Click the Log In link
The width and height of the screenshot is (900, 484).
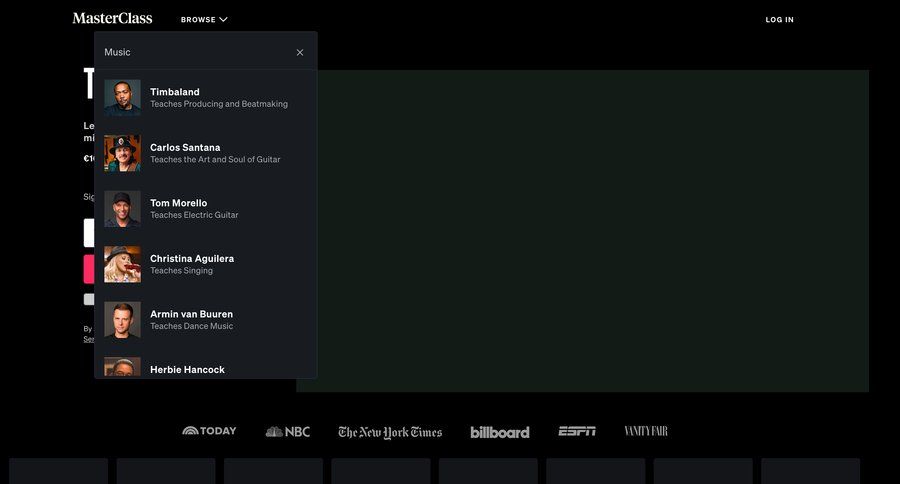click(779, 19)
